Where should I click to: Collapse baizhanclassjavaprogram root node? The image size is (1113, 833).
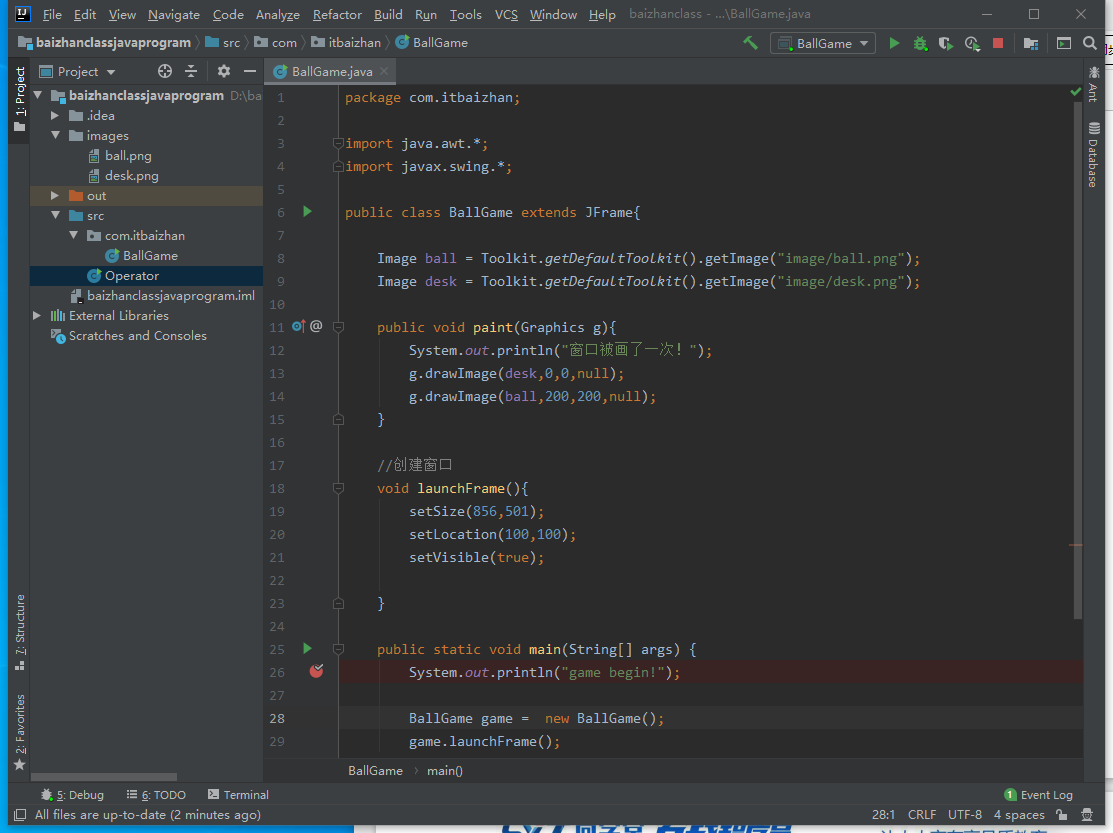pos(37,94)
